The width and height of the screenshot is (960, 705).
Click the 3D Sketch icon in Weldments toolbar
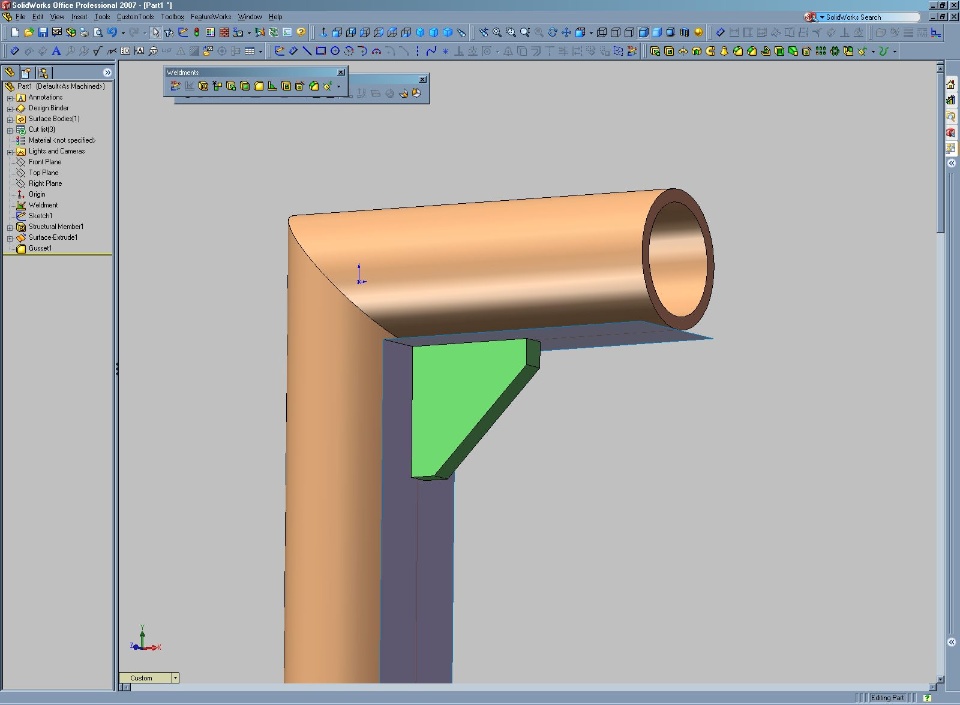tap(175, 86)
